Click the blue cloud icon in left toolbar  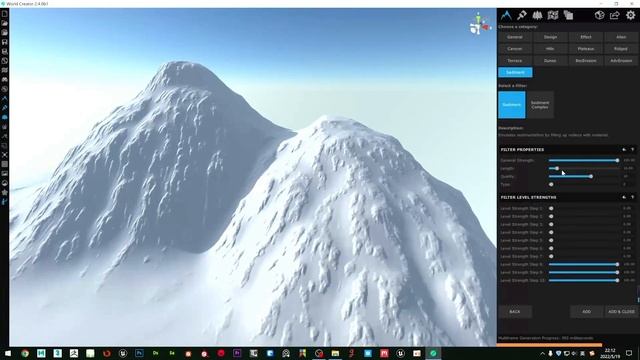coord(4,117)
